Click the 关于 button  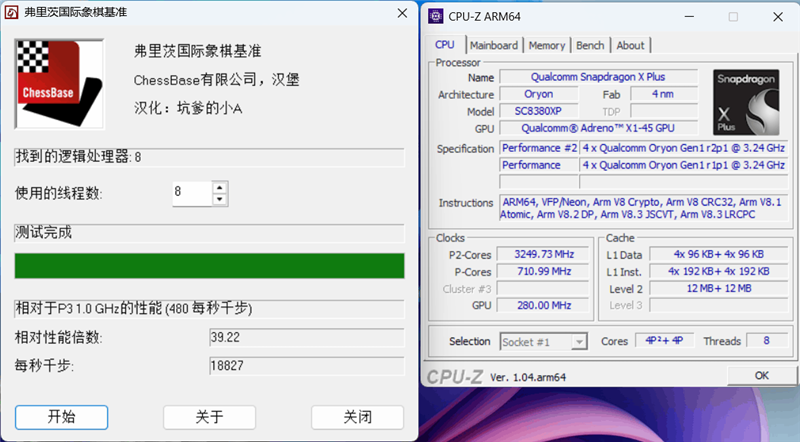(x=209, y=417)
